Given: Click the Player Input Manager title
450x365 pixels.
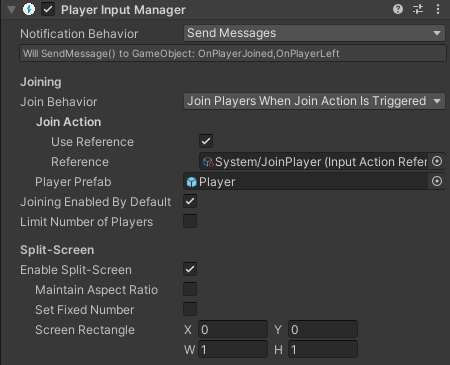Looking at the screenshot, I should pyautogui.click(x=123, y=10).
